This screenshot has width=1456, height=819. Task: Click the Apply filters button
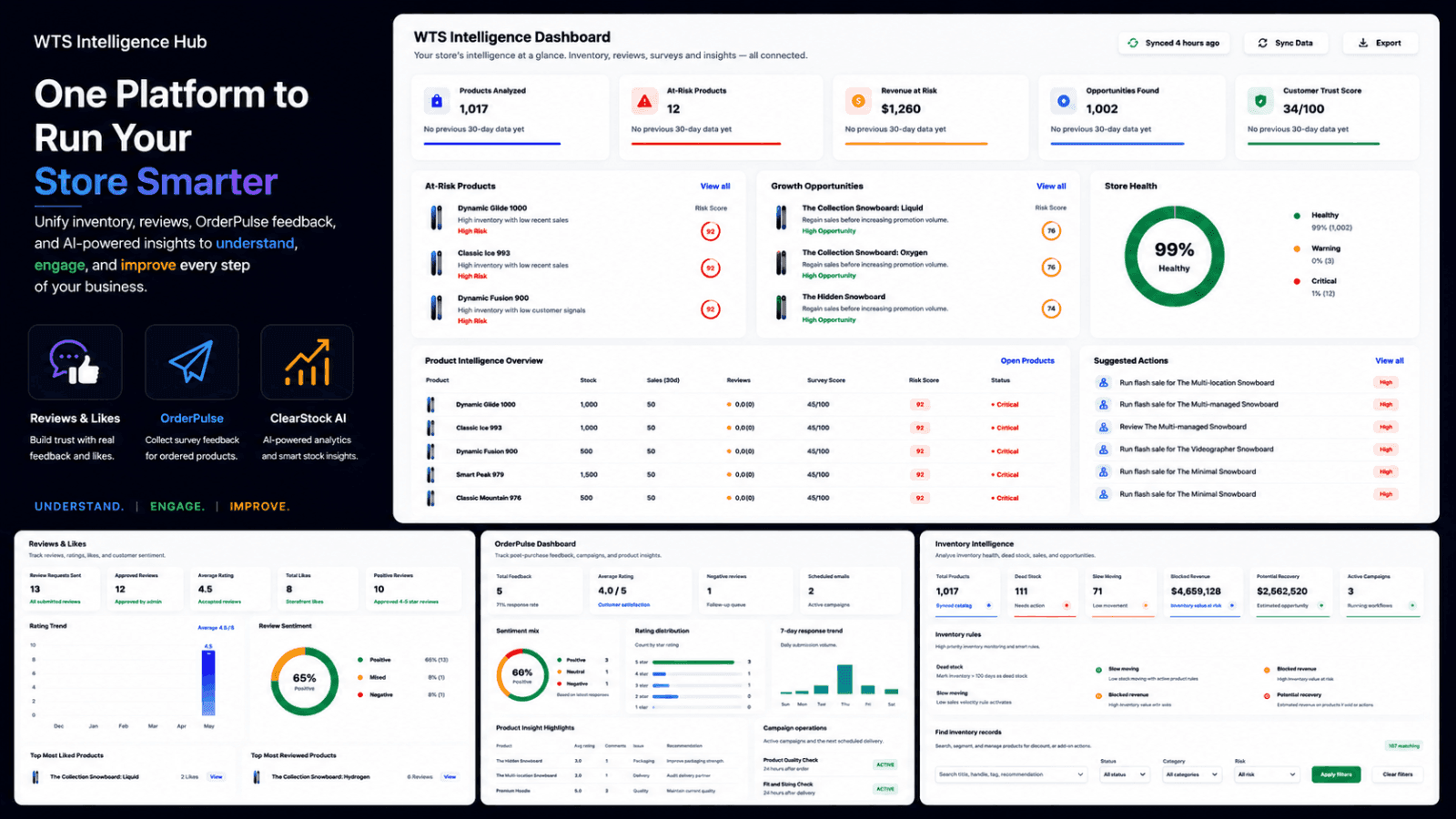coord(1337,774)
